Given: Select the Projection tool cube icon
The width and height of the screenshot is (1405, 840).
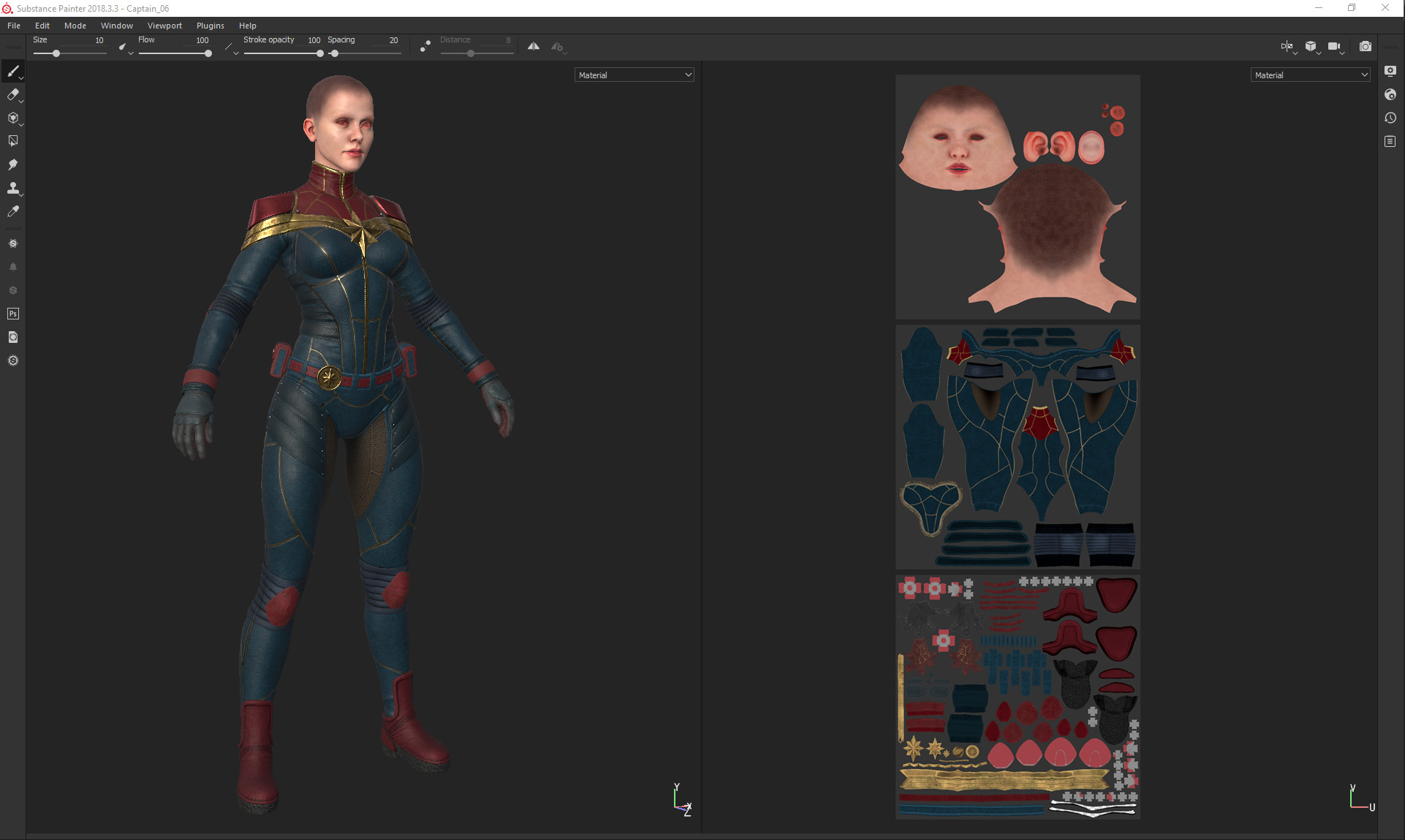Looking at the screenshot, I should point(12,118).
